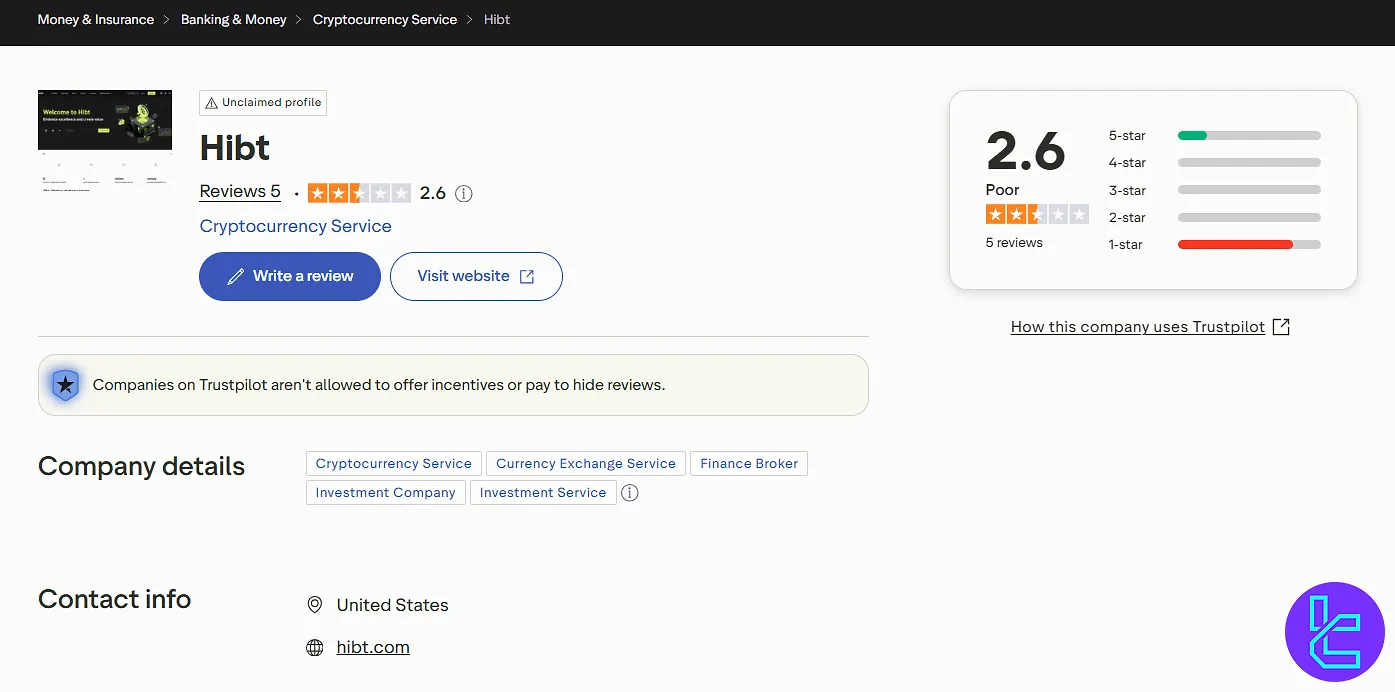Filter reviews by the 1-star bar
This screenshot has height=692, width=1395.
point(1249,245)
